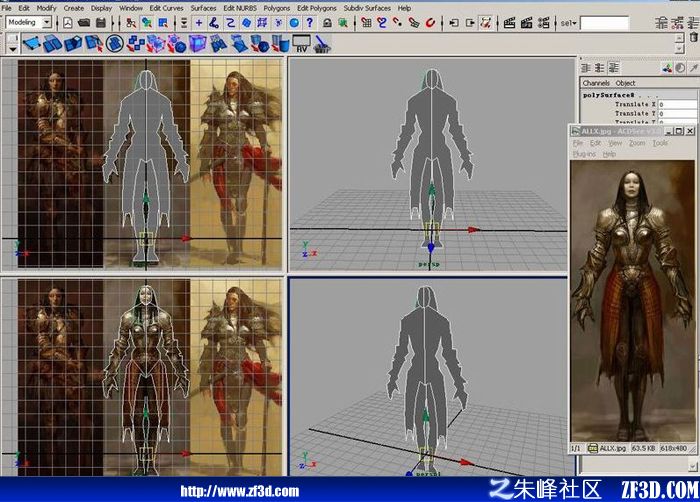This screenshot has height=502, width=700.
Task: Open the Channels menu in Channel Box
Action: point(596,83)
